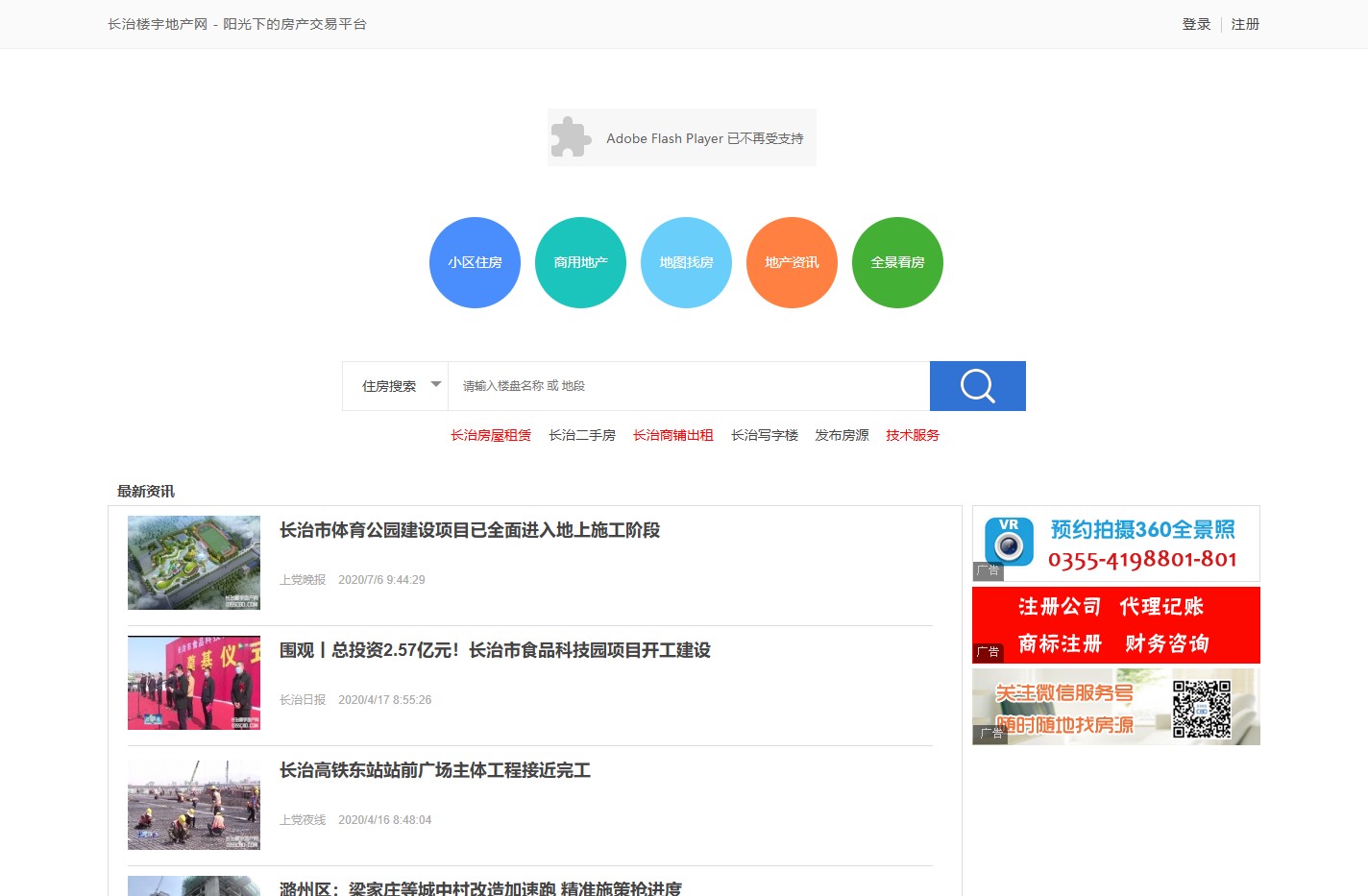
Task: Open the 全景看房 green circle
Action: (x=897, y=262)
